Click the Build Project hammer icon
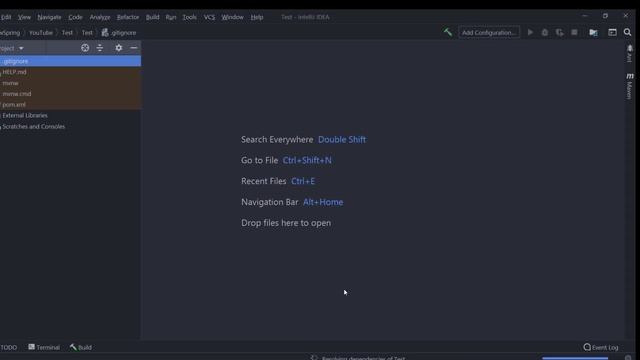 pos(448,32)
